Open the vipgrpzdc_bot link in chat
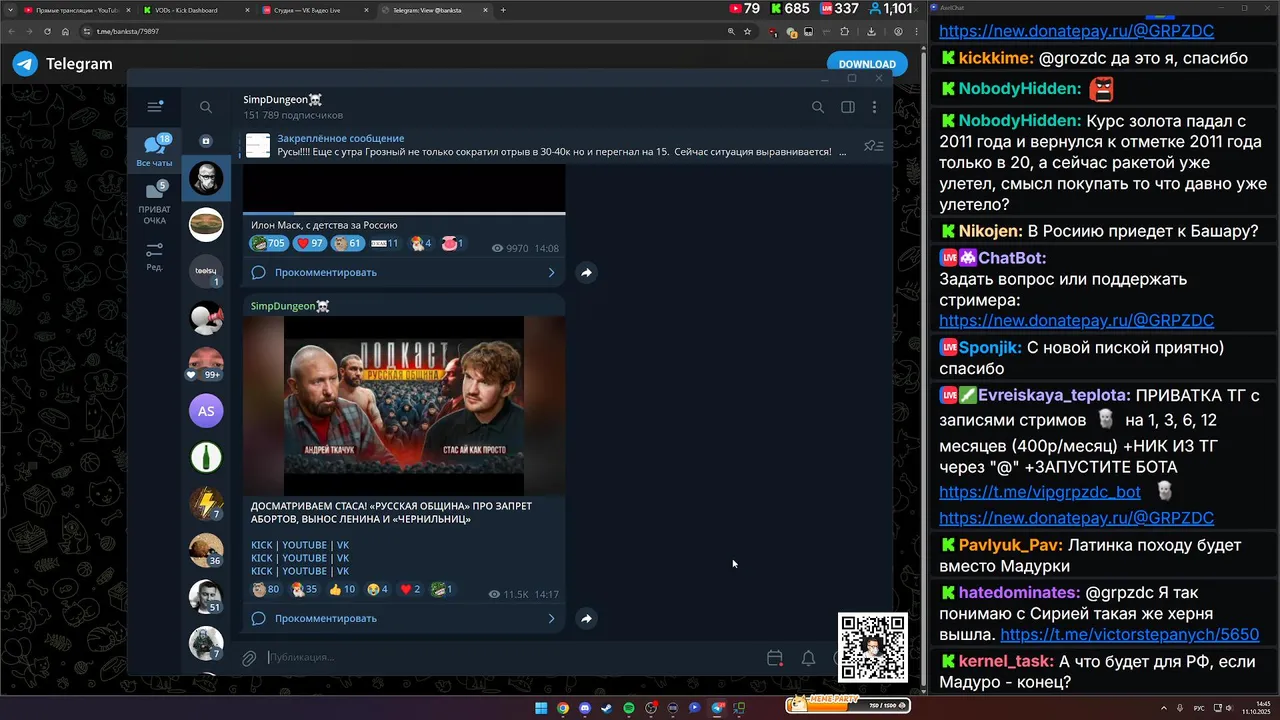 point(1040,492)
